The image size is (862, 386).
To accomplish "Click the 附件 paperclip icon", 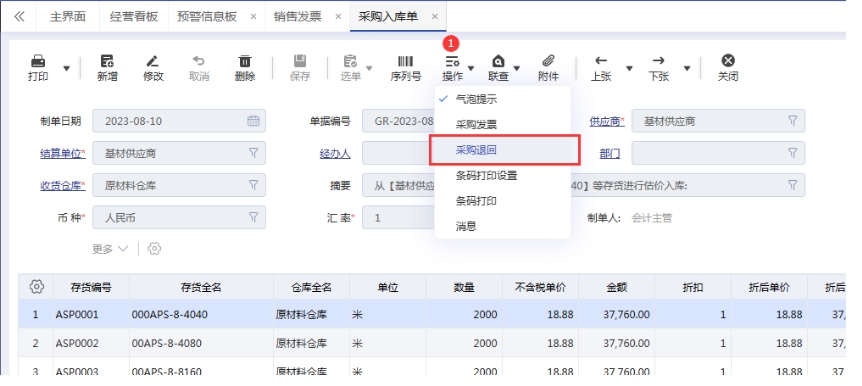I will coord(548,61).
